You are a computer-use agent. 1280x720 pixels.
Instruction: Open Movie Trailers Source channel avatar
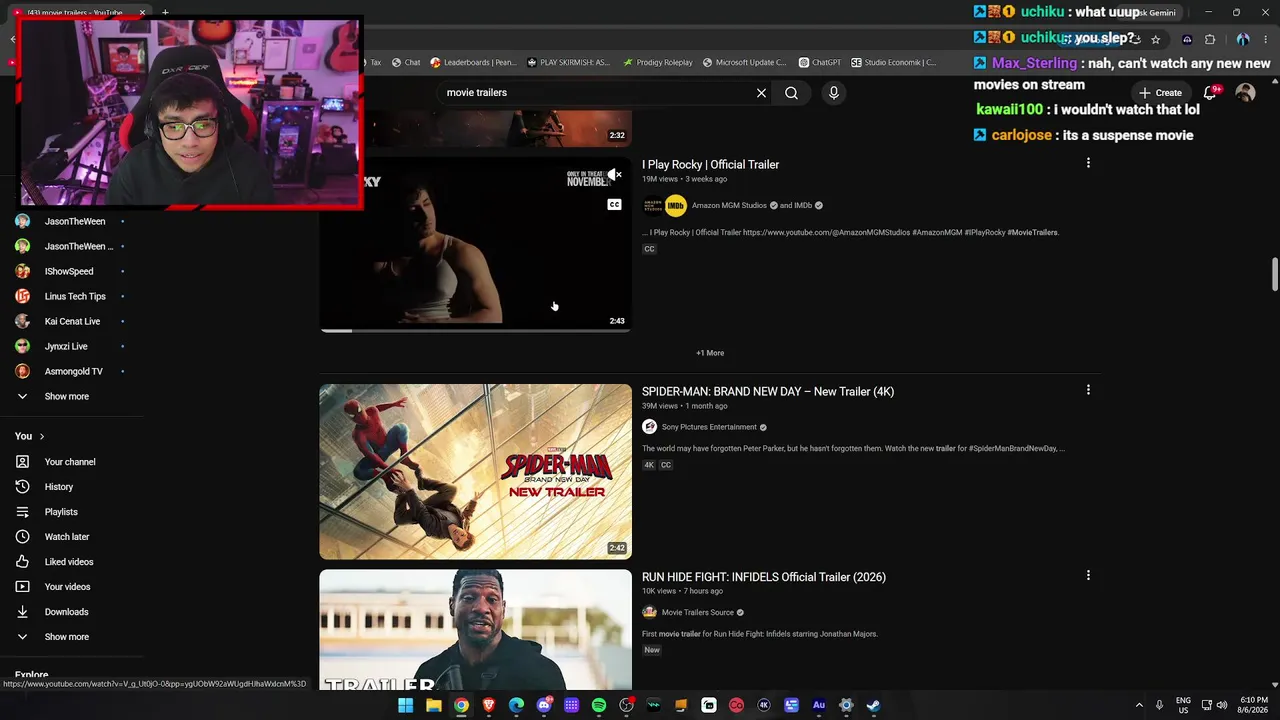[x=649, y=612]
